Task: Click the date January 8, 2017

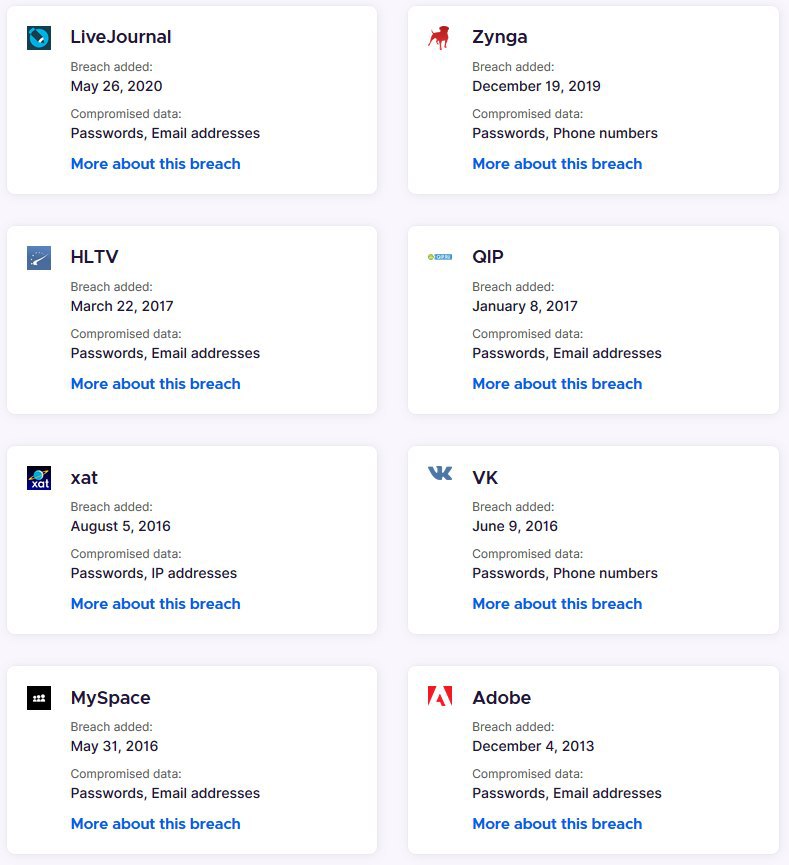Action: (x=525, y=306)
